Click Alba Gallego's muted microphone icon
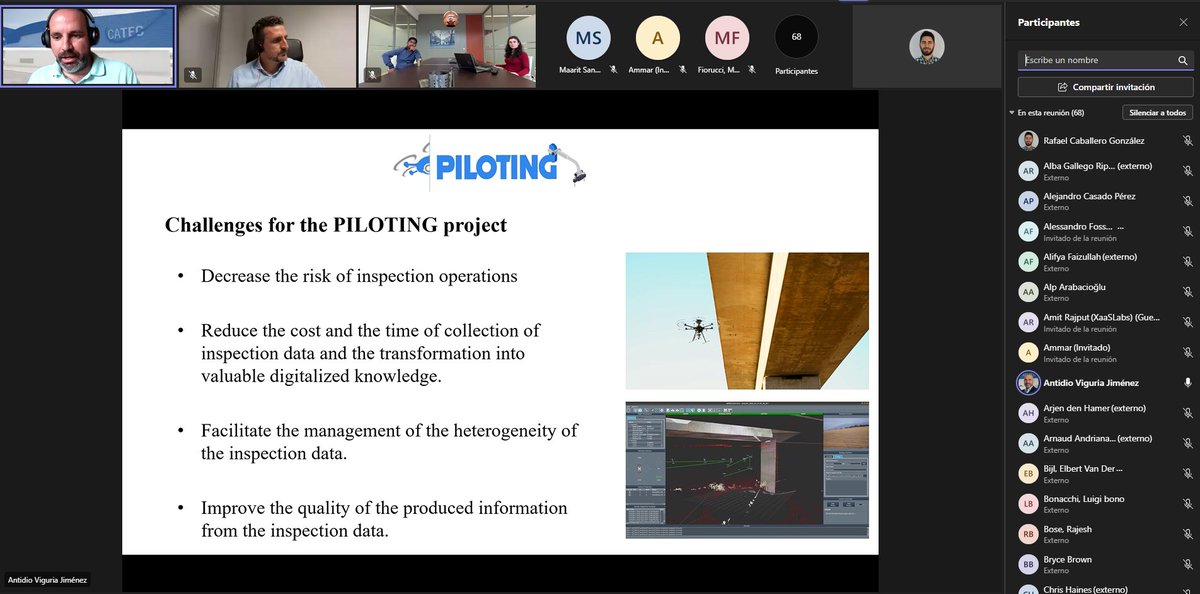 coord(1187,171)
